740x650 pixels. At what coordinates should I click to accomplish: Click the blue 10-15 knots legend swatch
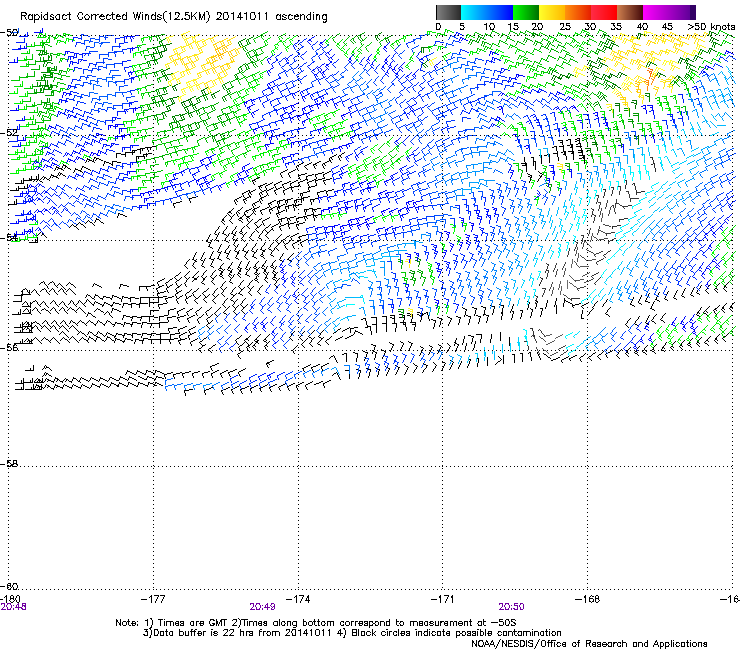tap(500, 12)
